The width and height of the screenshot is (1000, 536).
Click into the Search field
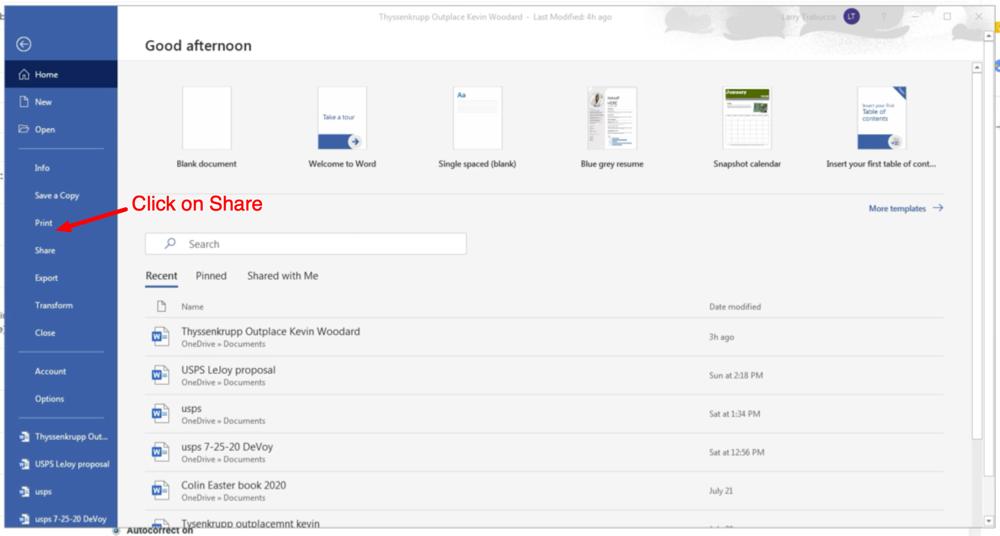point(305,244)
